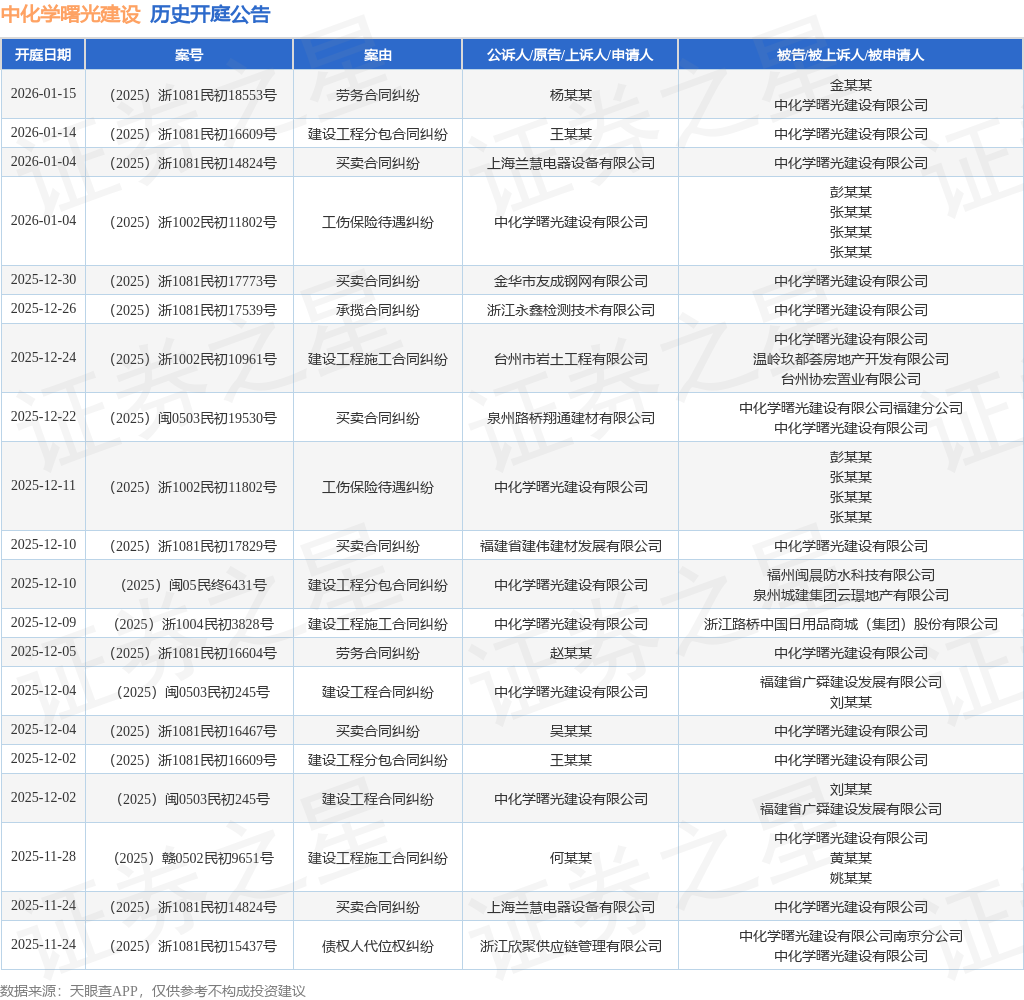Click the 被告/被上诉人/被申请人 column header
Screen dimensions: 1024x1000
click(850, 55)
